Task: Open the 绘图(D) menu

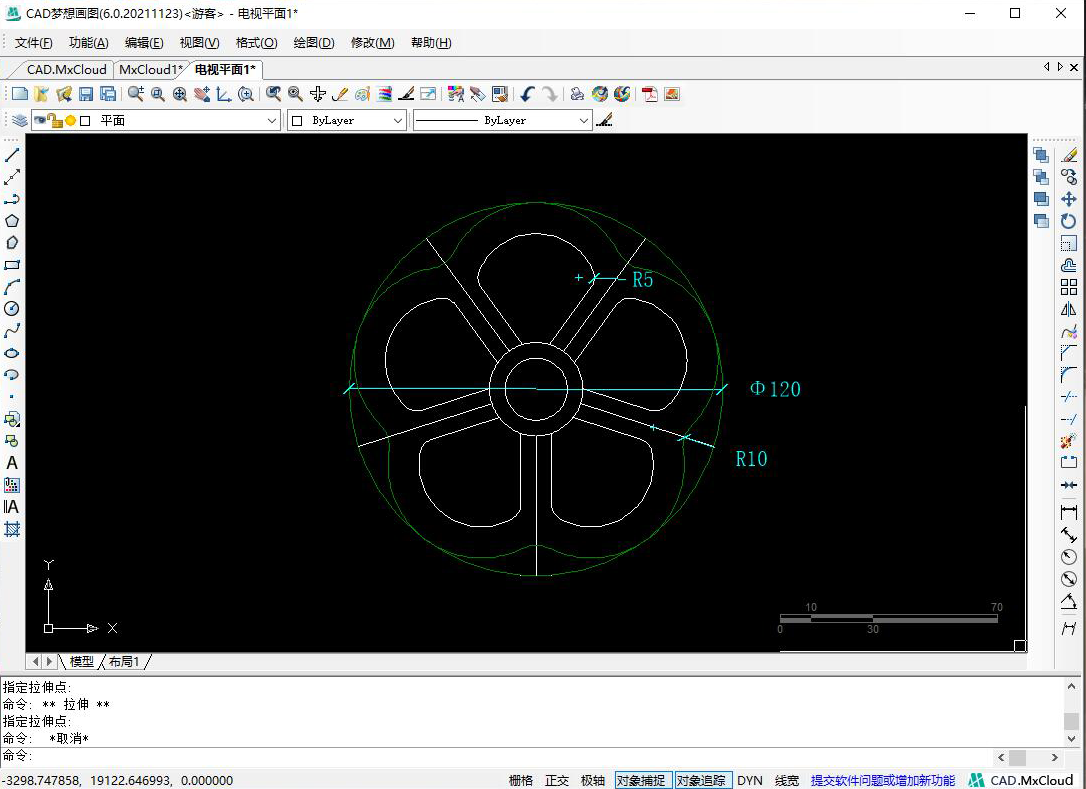Action: [314, 43]
